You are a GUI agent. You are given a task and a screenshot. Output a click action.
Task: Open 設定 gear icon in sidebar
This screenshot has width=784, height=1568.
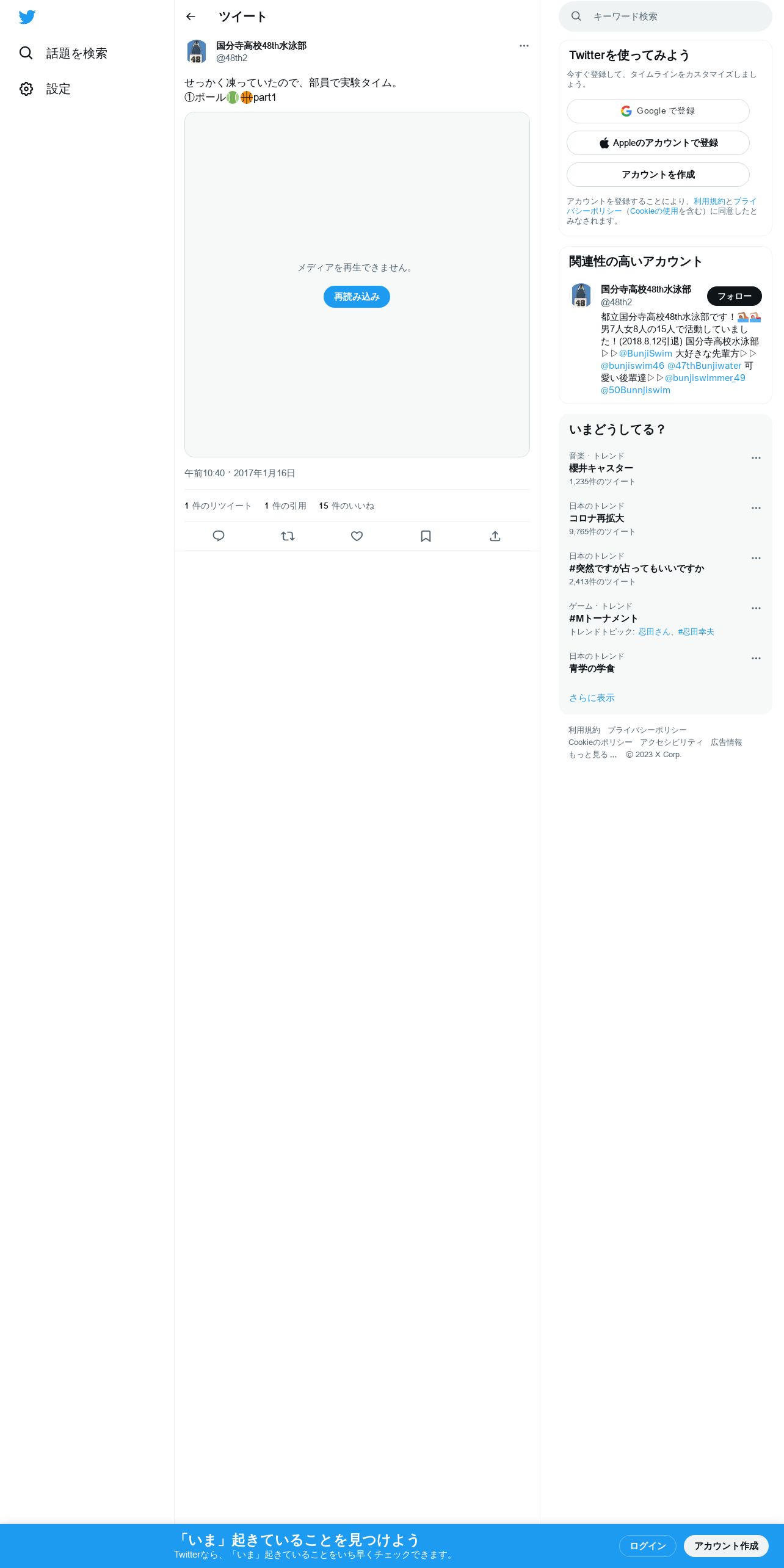[26, 89]
